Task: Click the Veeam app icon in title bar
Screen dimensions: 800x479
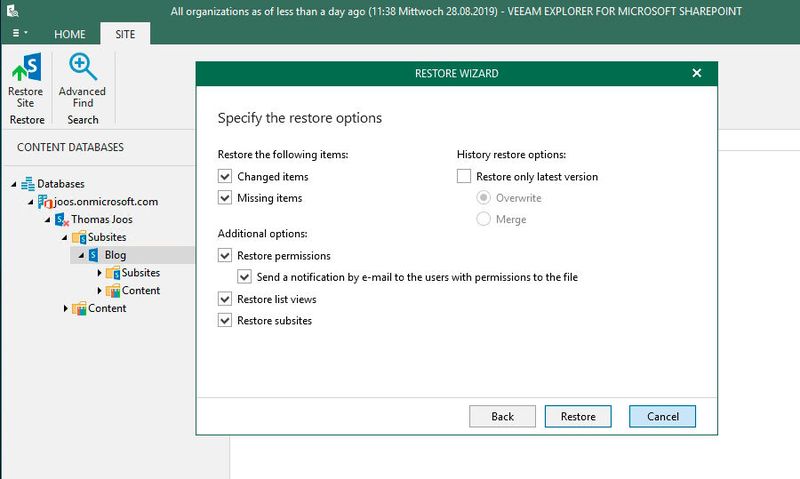Action: pyautogui.click(x=12, y=10)
